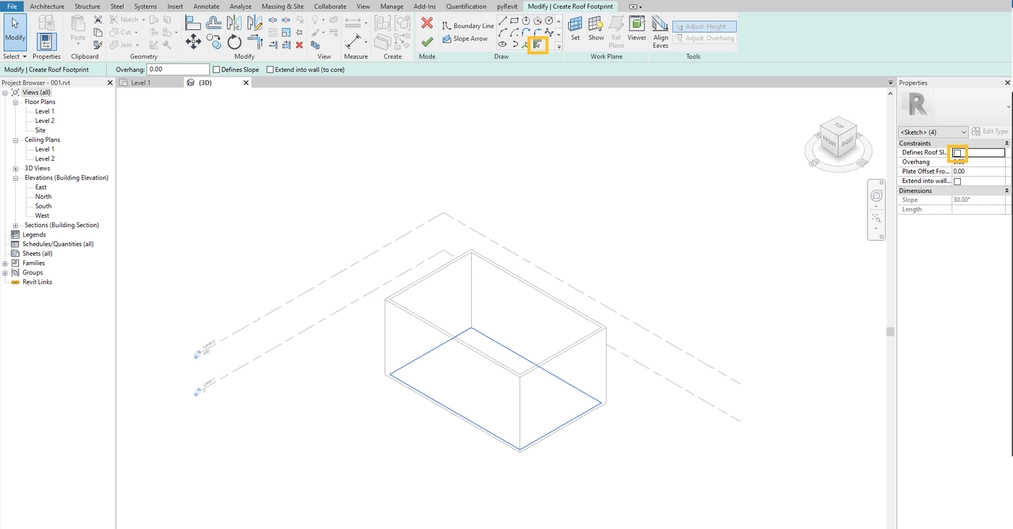Switch to the Level 1 view tab
1013x529 pixels.
click(x=140, y=83)
